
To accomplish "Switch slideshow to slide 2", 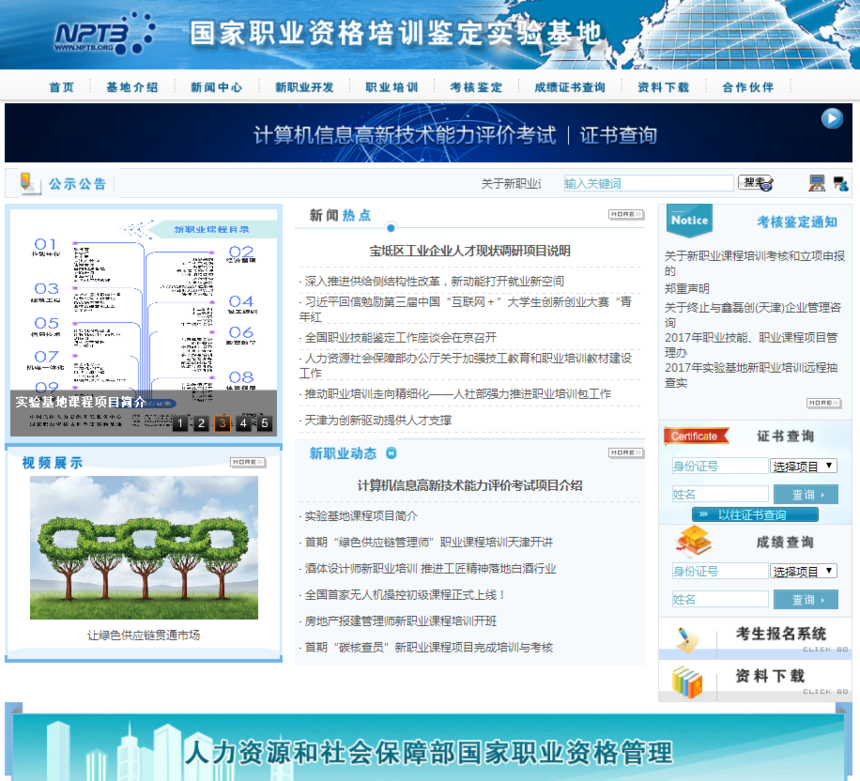I will click(201, 423).
